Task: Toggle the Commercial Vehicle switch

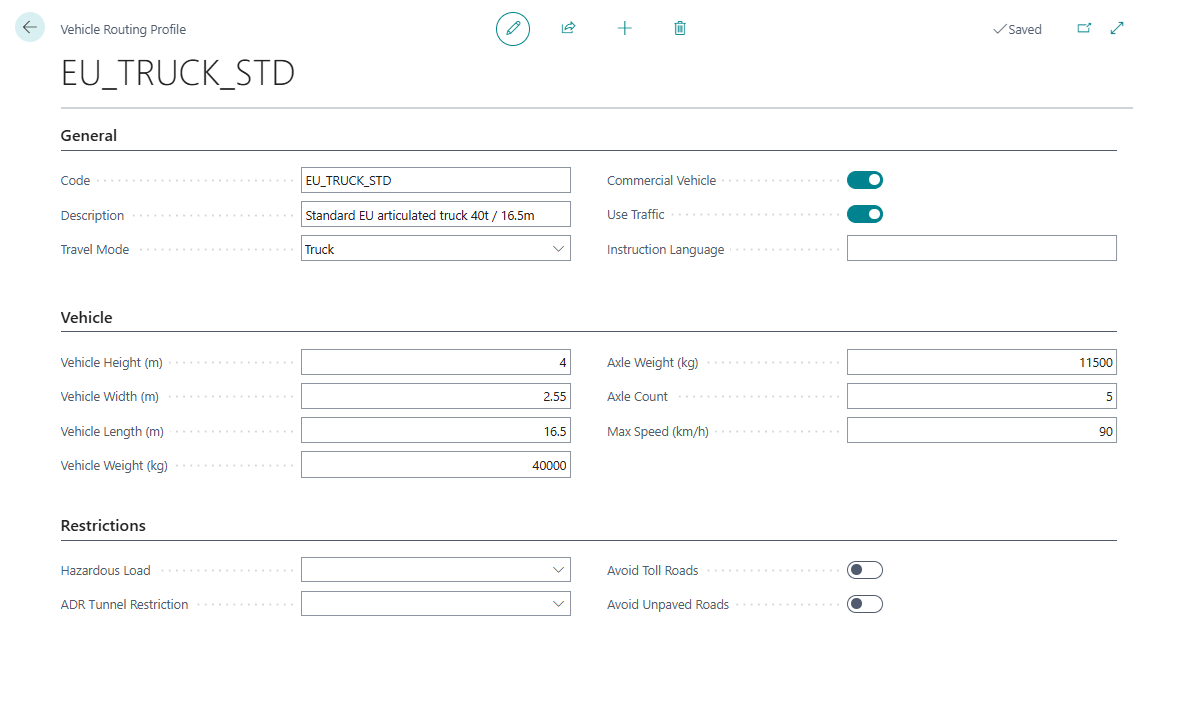Action: (864, 180)
